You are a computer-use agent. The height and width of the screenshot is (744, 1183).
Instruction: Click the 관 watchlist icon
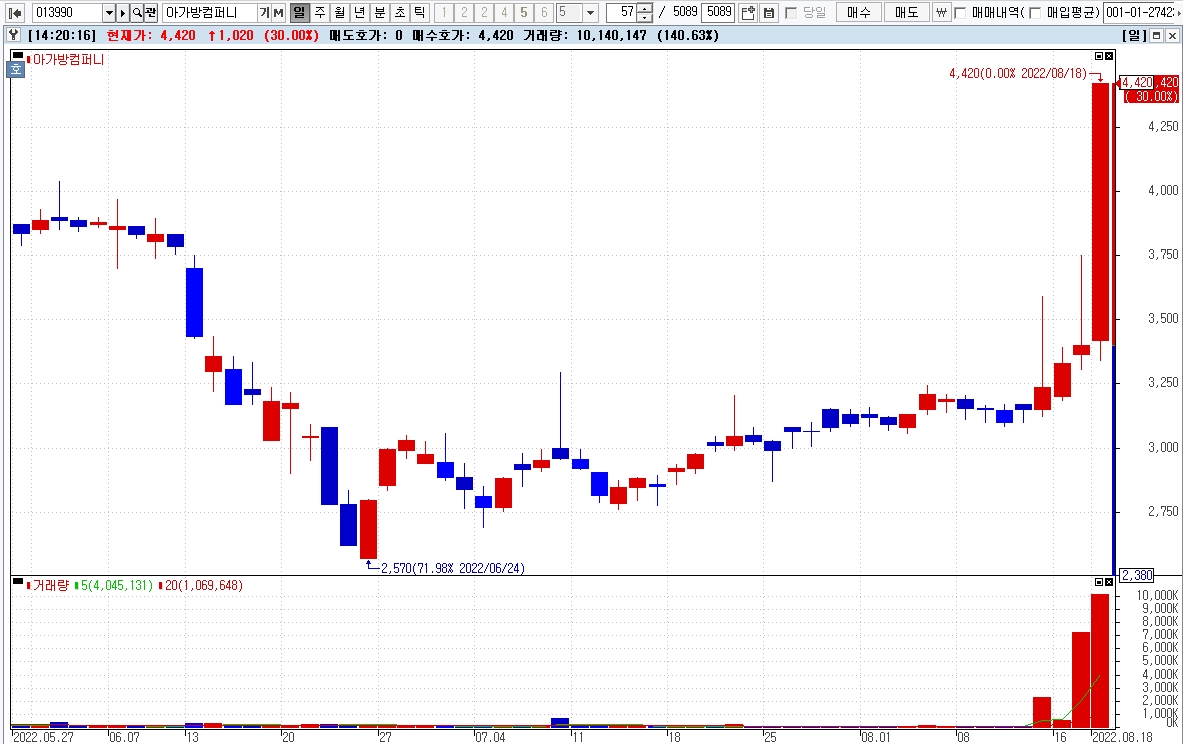pos(151,12)
